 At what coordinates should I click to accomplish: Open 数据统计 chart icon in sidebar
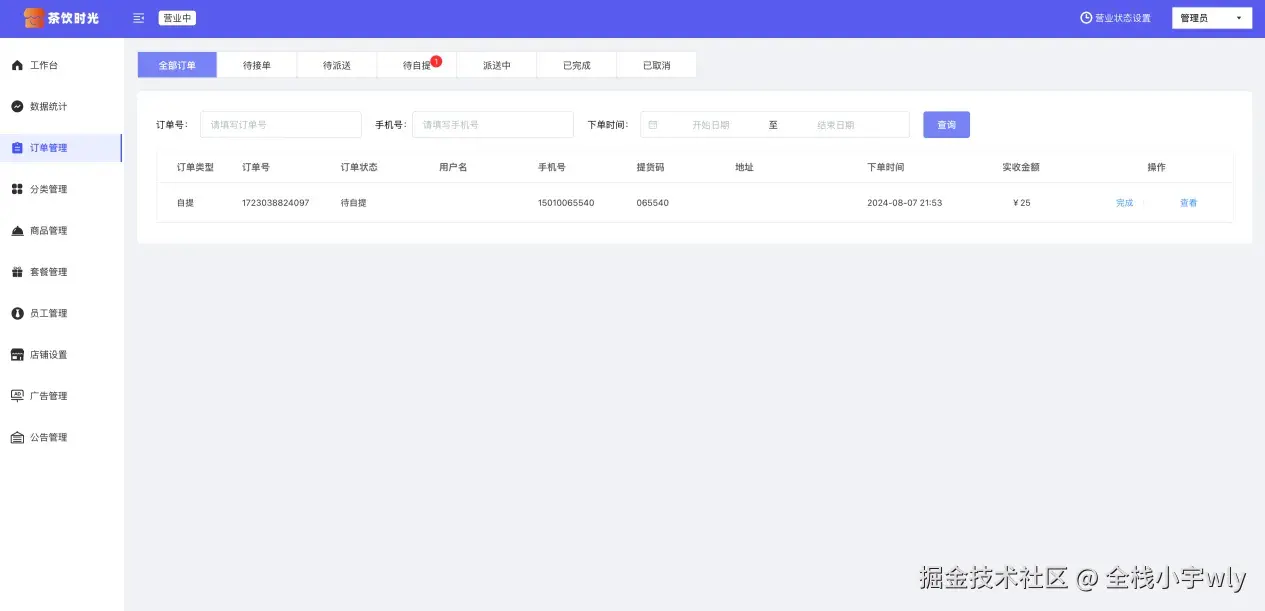(x=17, y=106)
